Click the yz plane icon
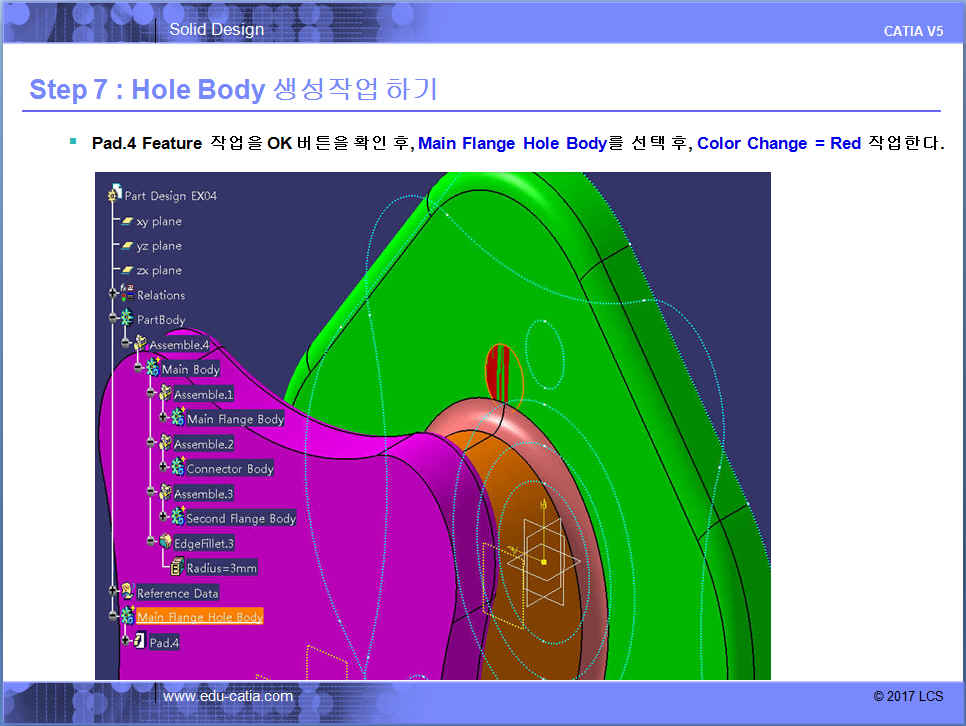966x726 pixels. point(127,246)
